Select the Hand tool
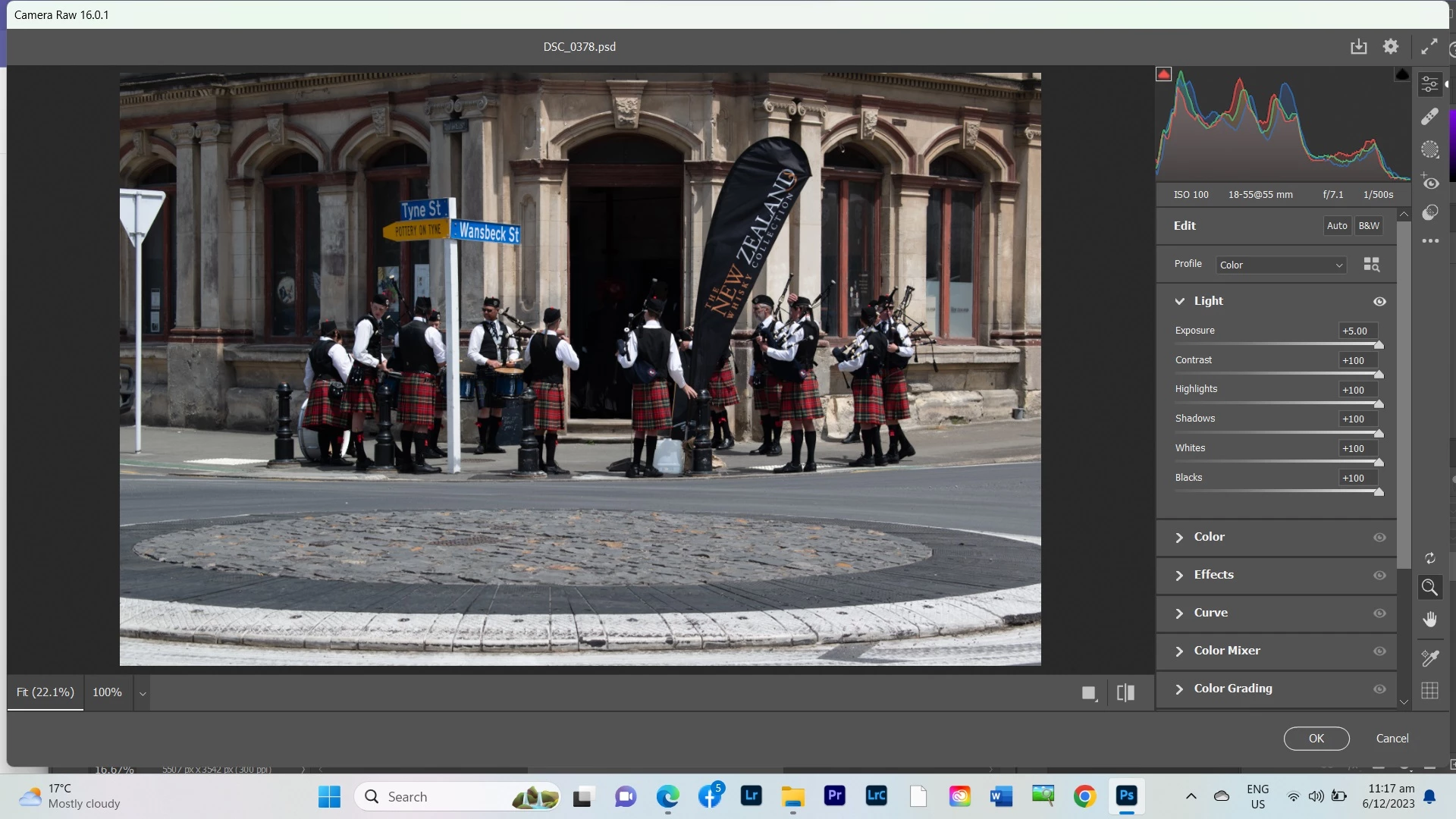The image size is (1456, 819). click(x=1429, y=620)
